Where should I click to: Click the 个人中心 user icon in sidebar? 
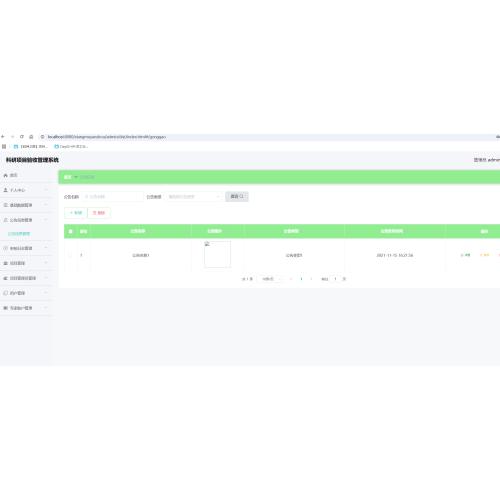[x=5, y=190]
